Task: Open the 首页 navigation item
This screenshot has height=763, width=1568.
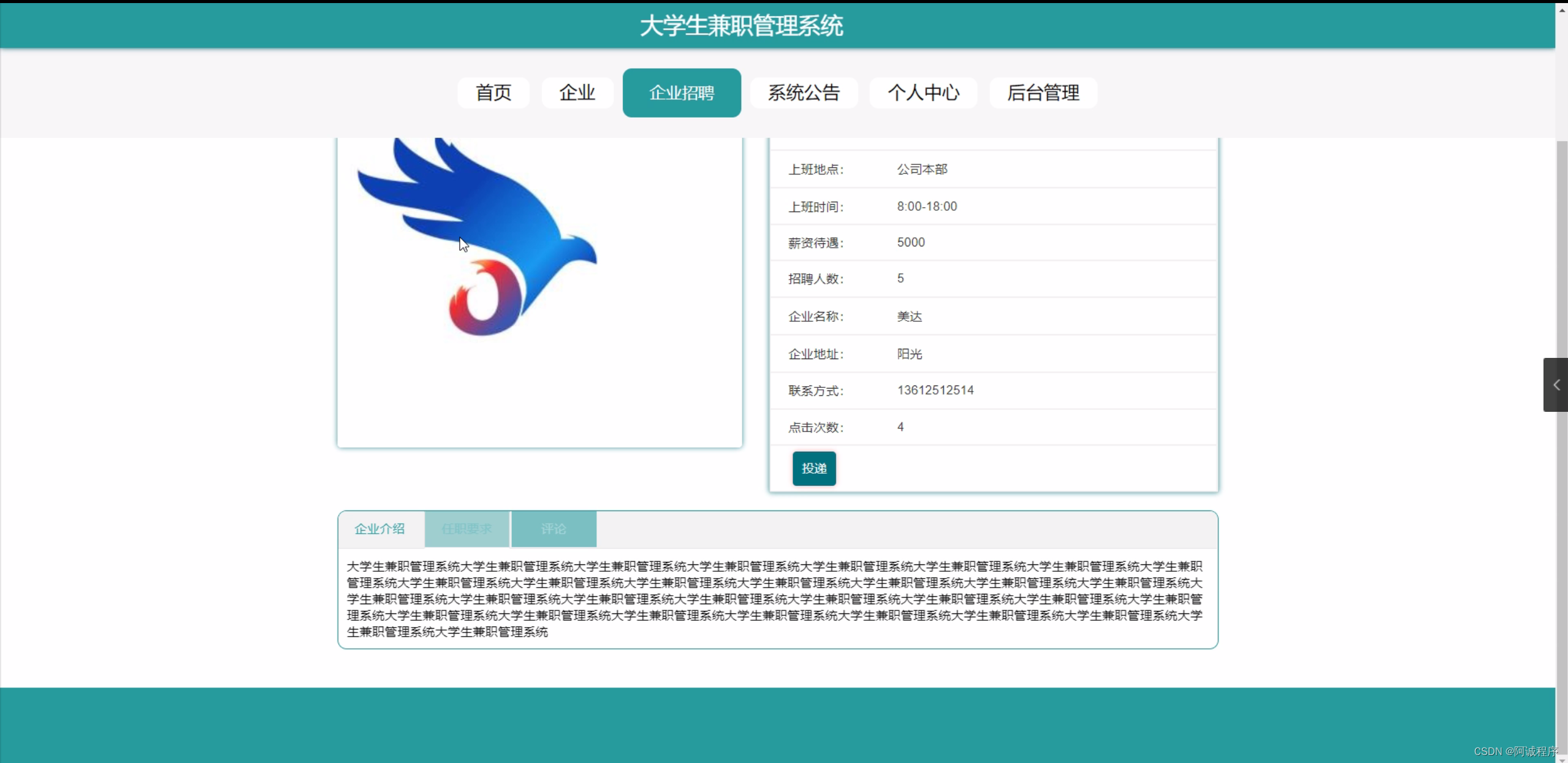Action: pos(493,93)
